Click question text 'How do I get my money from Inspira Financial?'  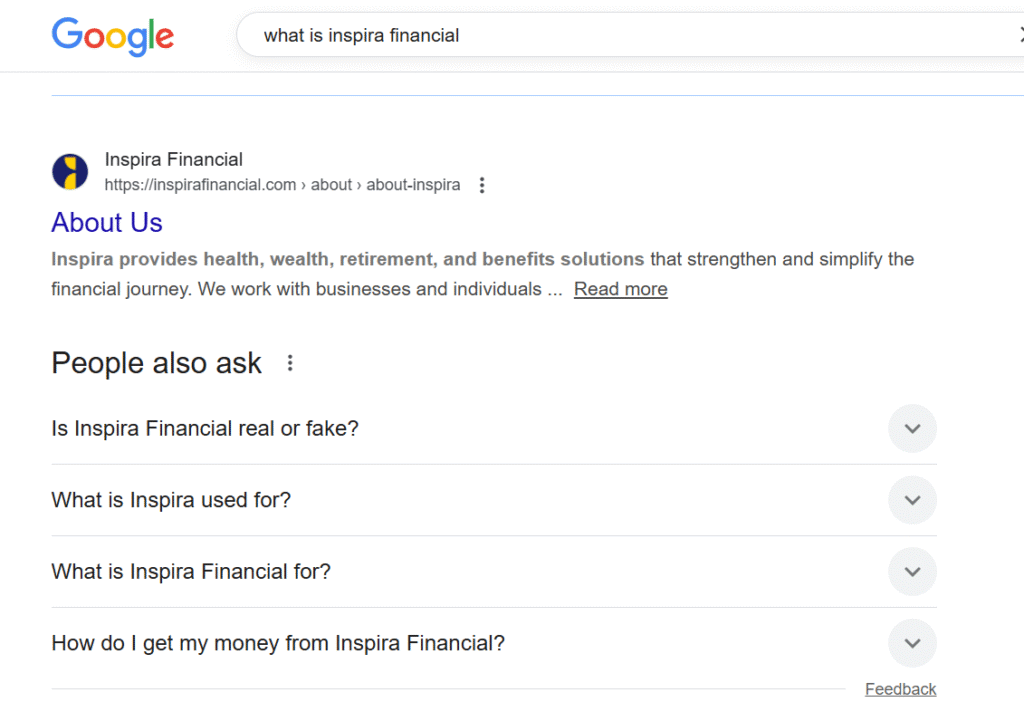(278, 643)
